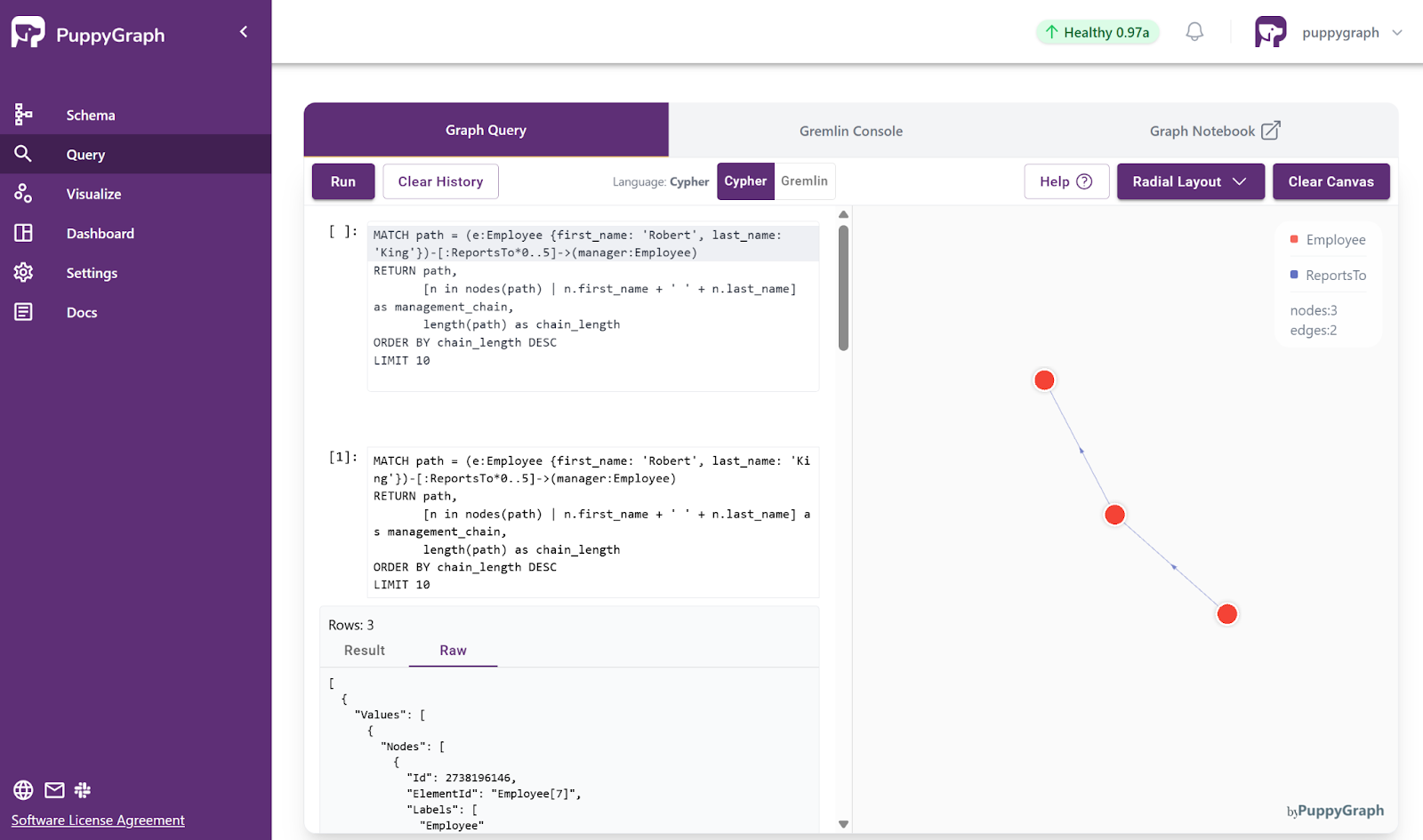Open the Graph Notebook tab

click(x=1215, y=131)
